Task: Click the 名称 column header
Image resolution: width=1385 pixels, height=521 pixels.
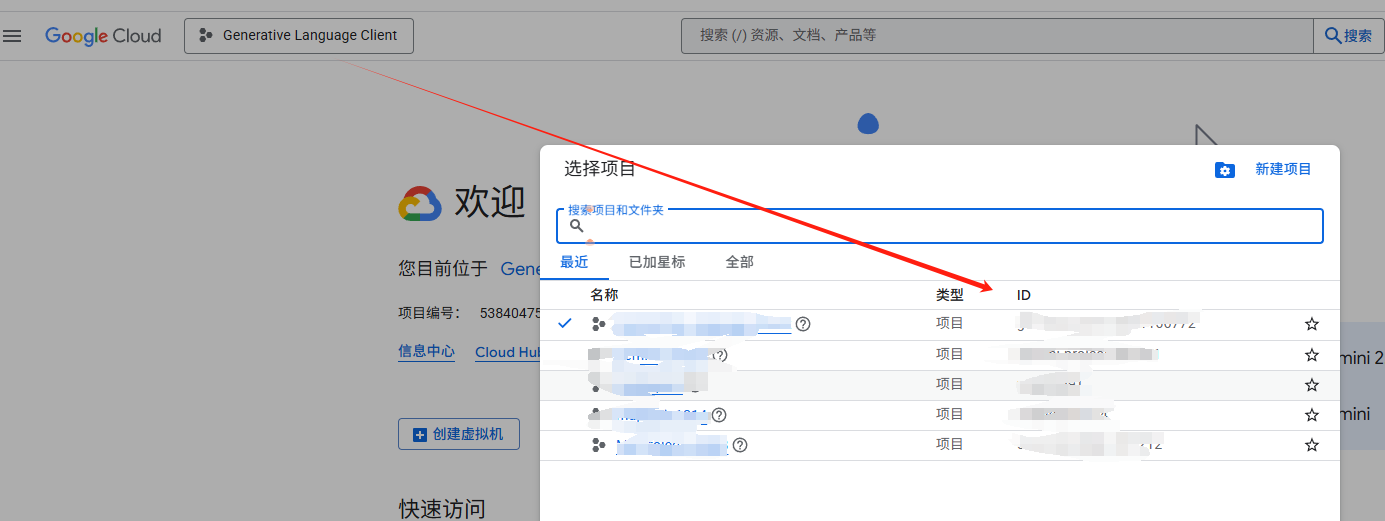Action: coord(604,295)
